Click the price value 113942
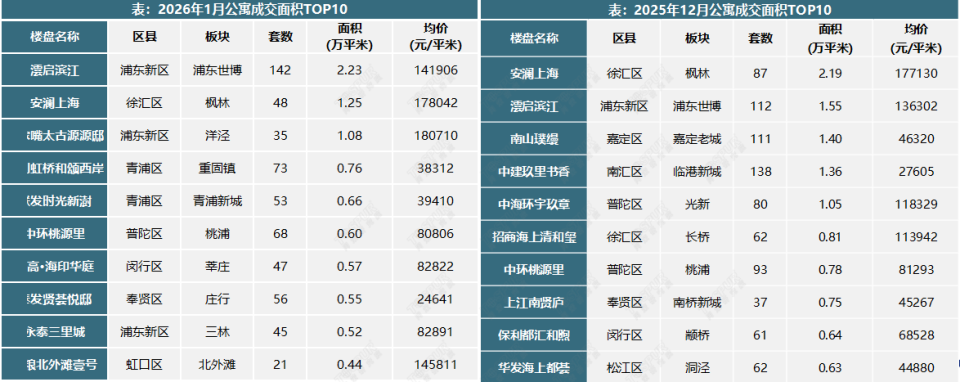The width and height of the screenshot is (960, 382). 915,237
